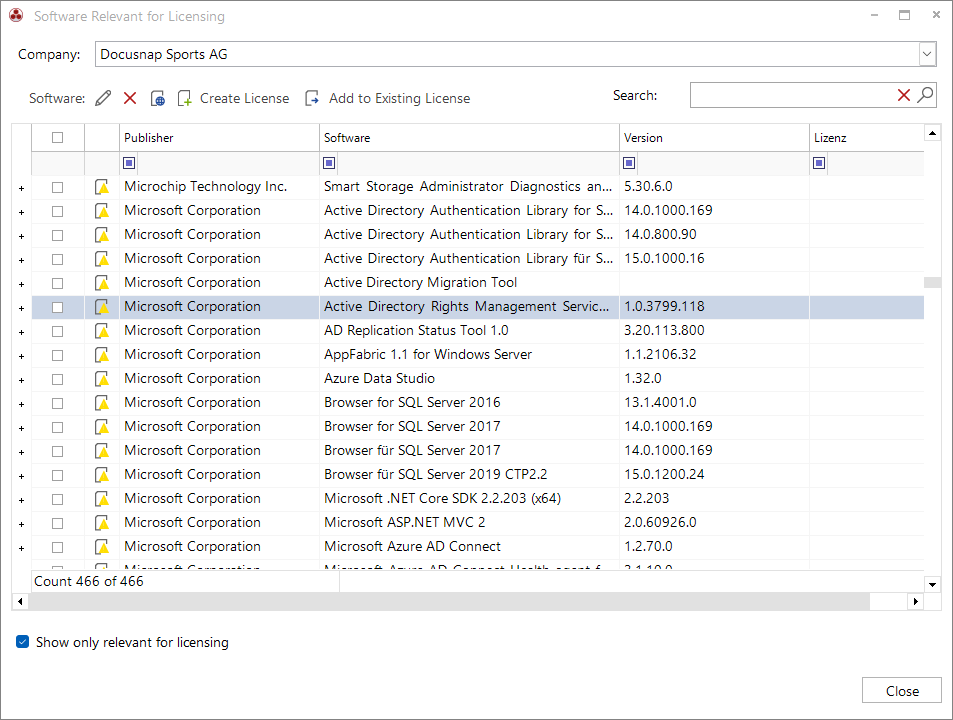Click the Lizenz column filter icon

(819, 163)
